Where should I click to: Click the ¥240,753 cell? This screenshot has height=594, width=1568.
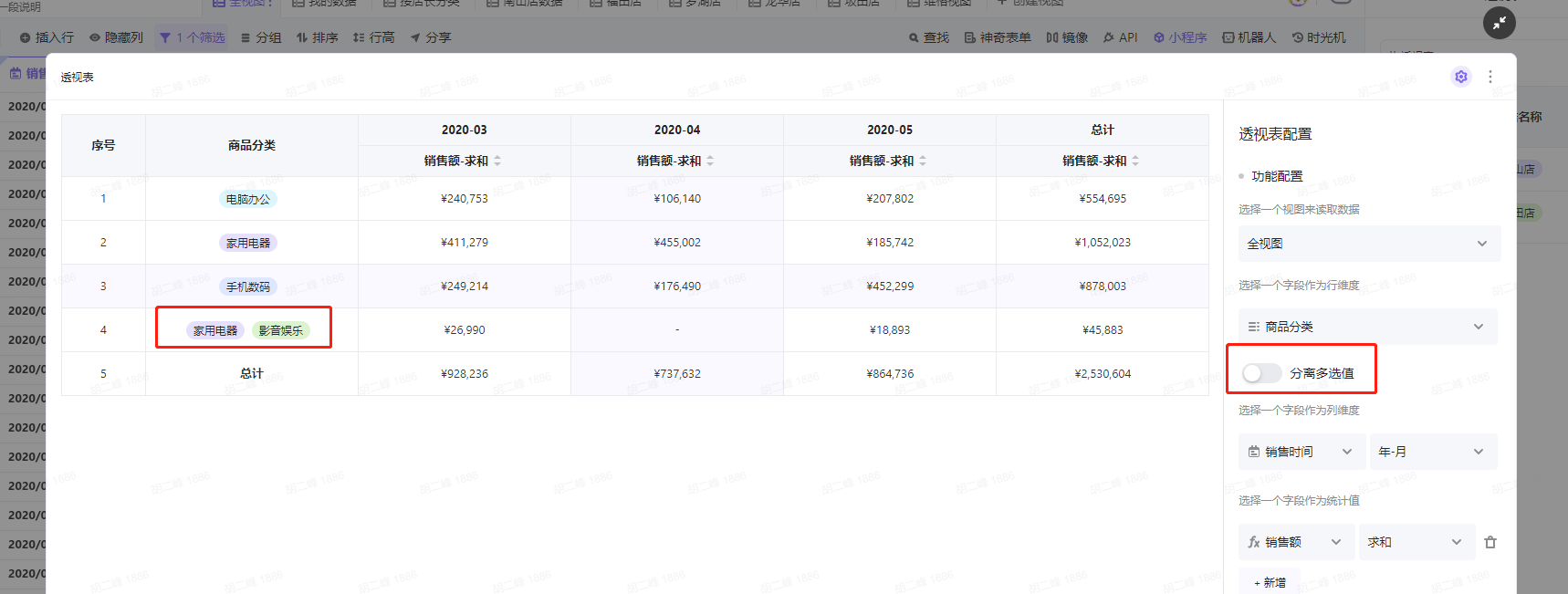click(x=465, y=199)
